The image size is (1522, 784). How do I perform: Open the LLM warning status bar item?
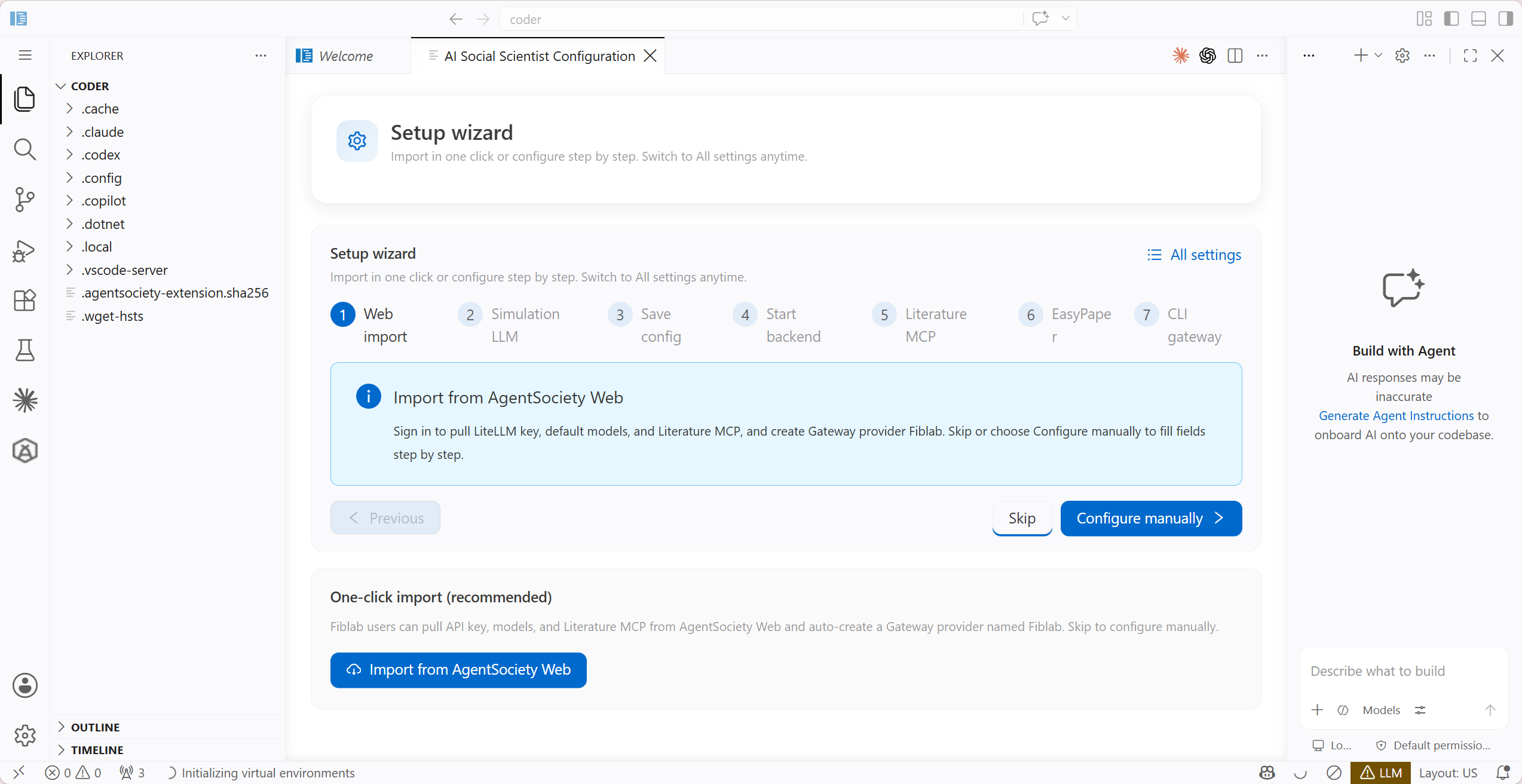[x=1380, y=773]
